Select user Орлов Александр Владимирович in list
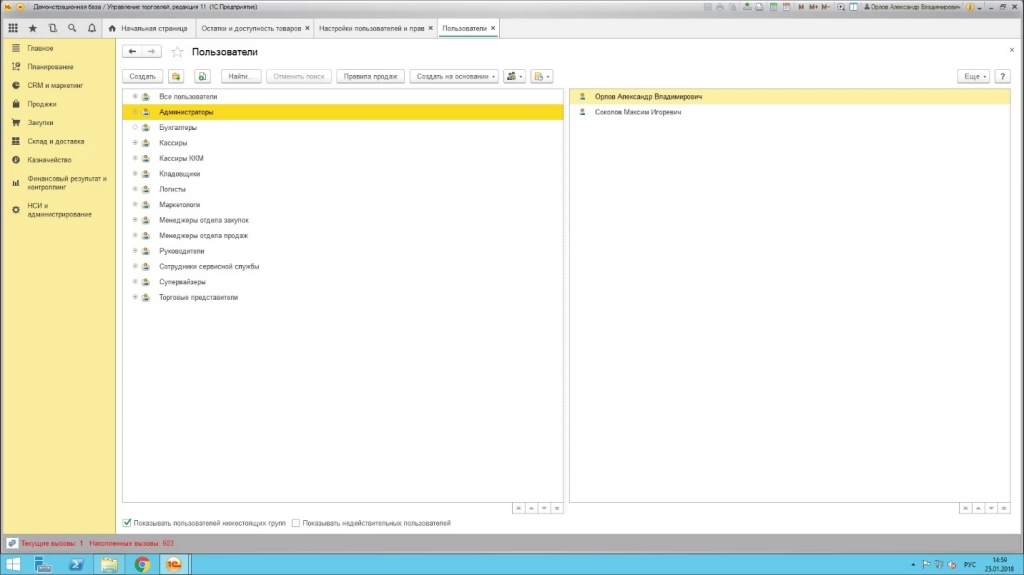The image size is (1024, 575). coord(790,96)
